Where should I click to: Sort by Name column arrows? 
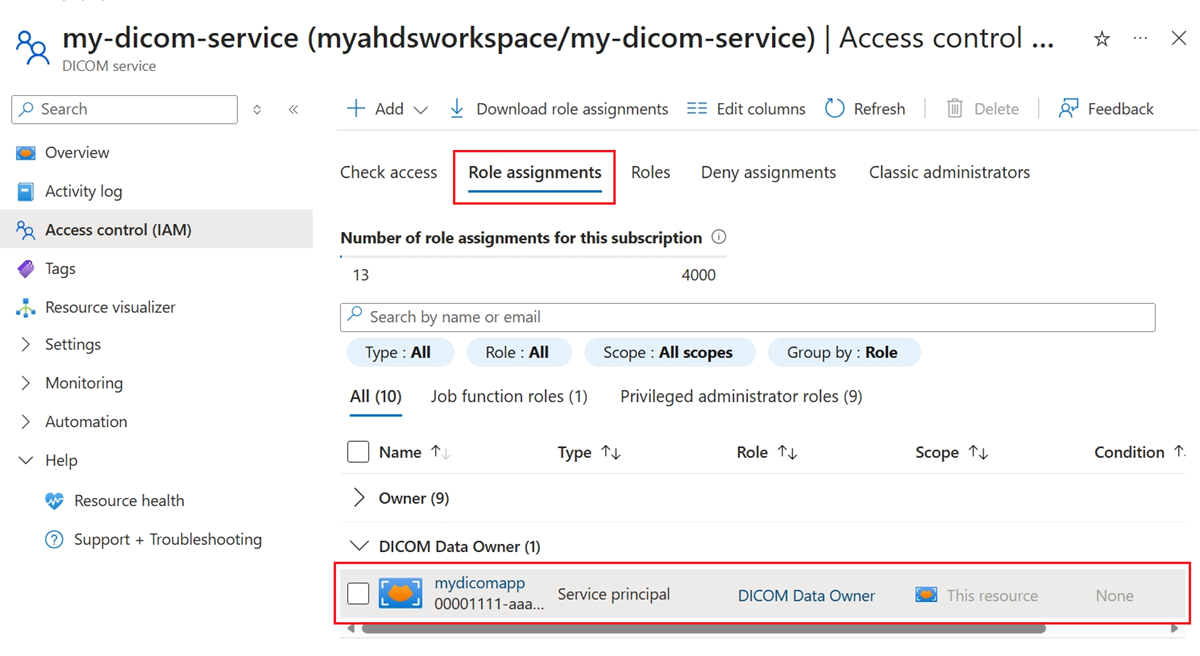pyautogui.click(x=440, y=453)
